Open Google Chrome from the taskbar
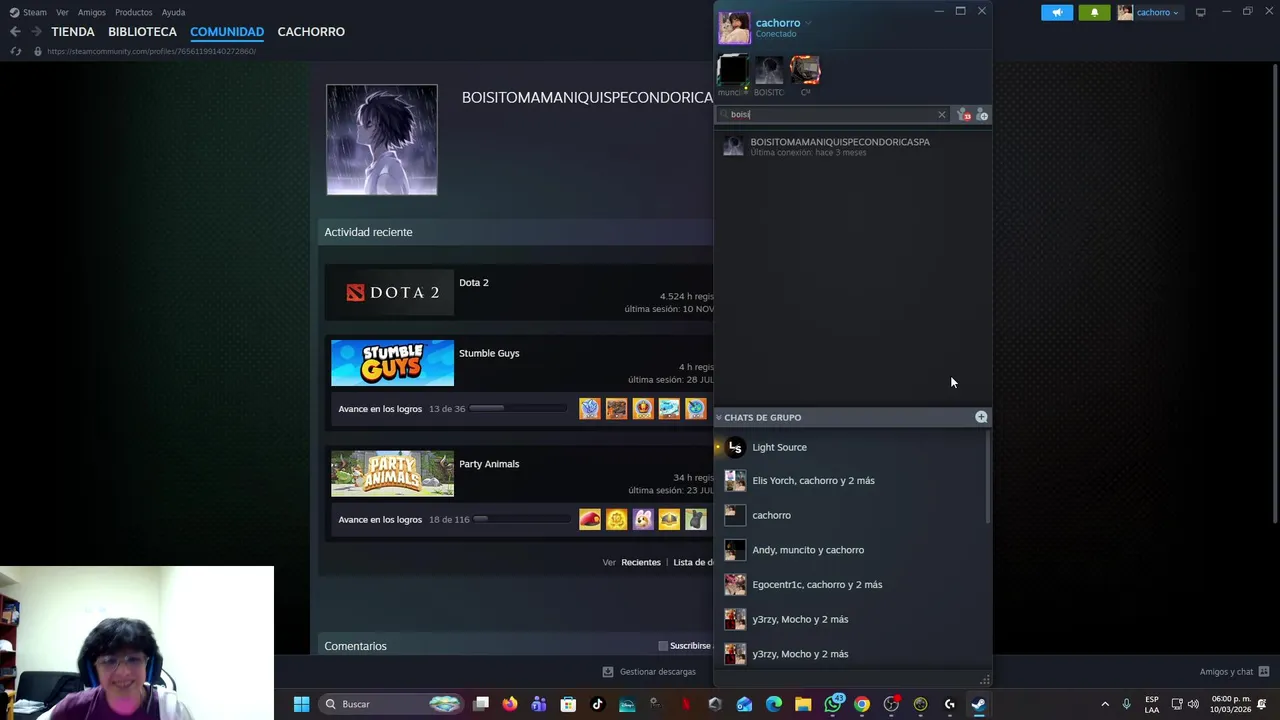The height and width of the screenshot is (720, 1280). point(862,704)
